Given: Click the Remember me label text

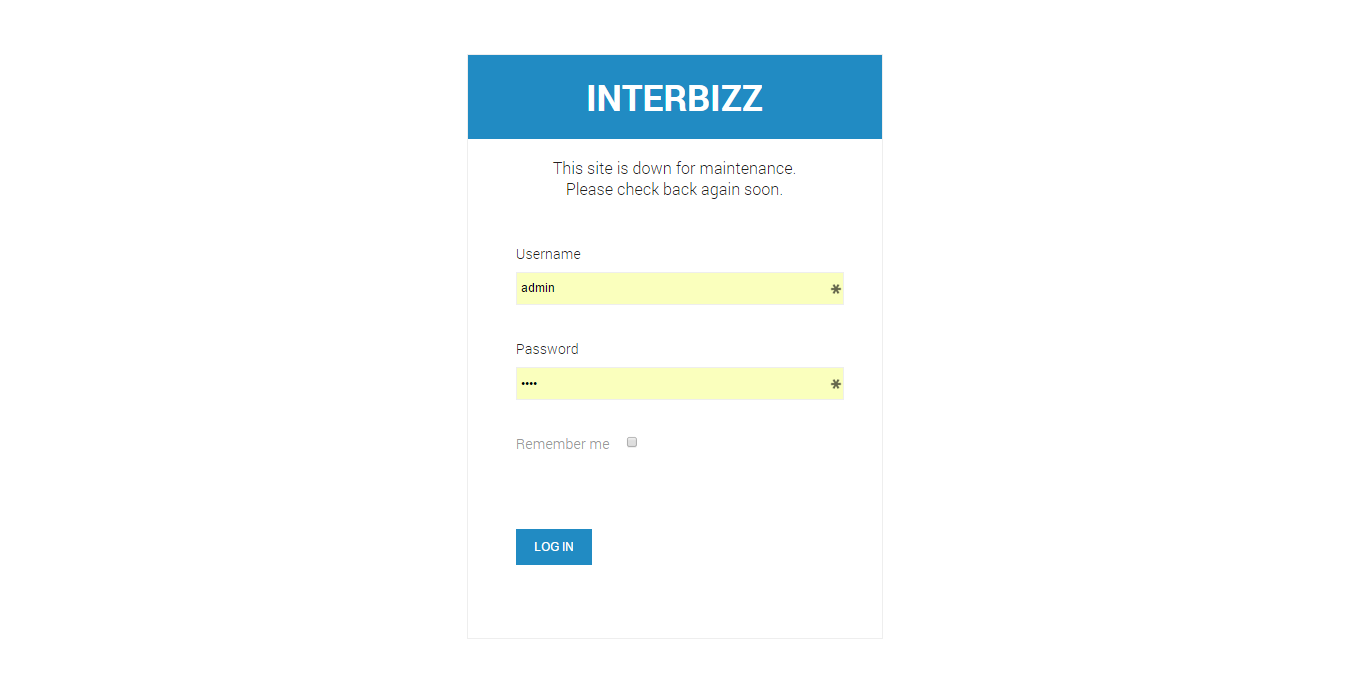Looking at the screenshot, I should point(562,444).
